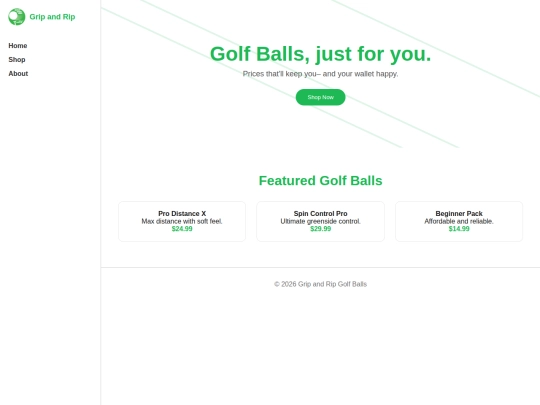540x405 pixels.
Task: Choose the Beginner Pack product card
Action: tap(459, 221)
